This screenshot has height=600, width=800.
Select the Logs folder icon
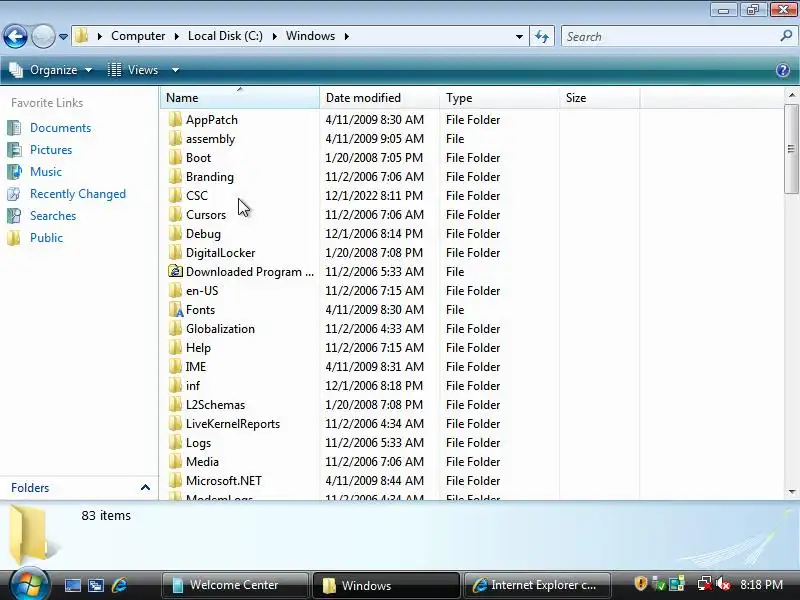point(175,443)
